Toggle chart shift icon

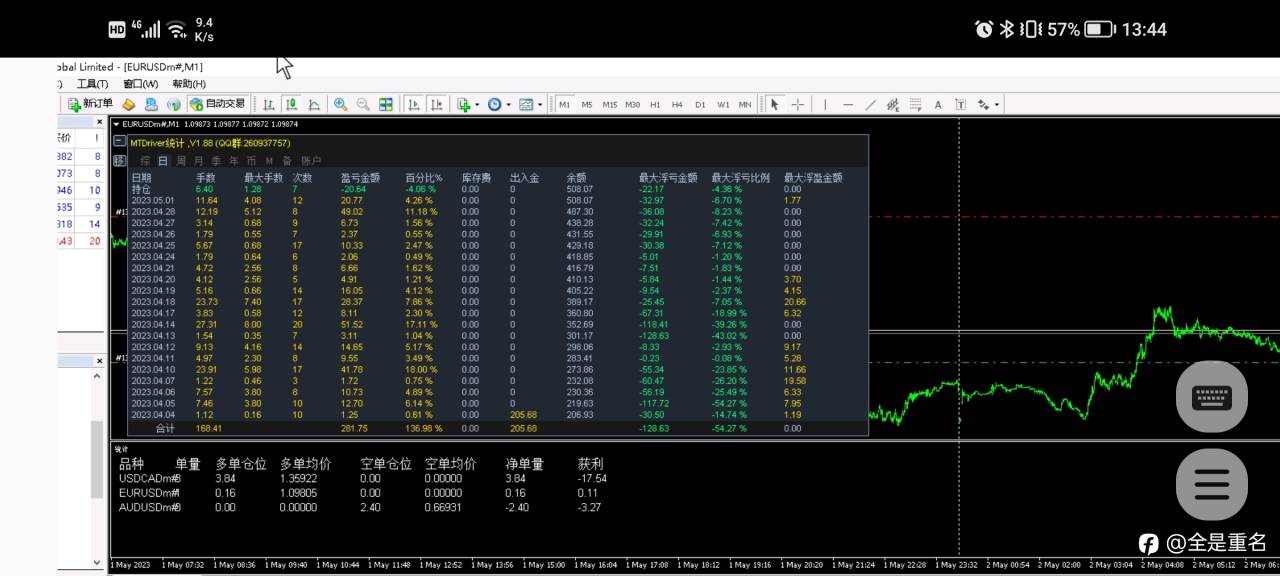(436, 104)
